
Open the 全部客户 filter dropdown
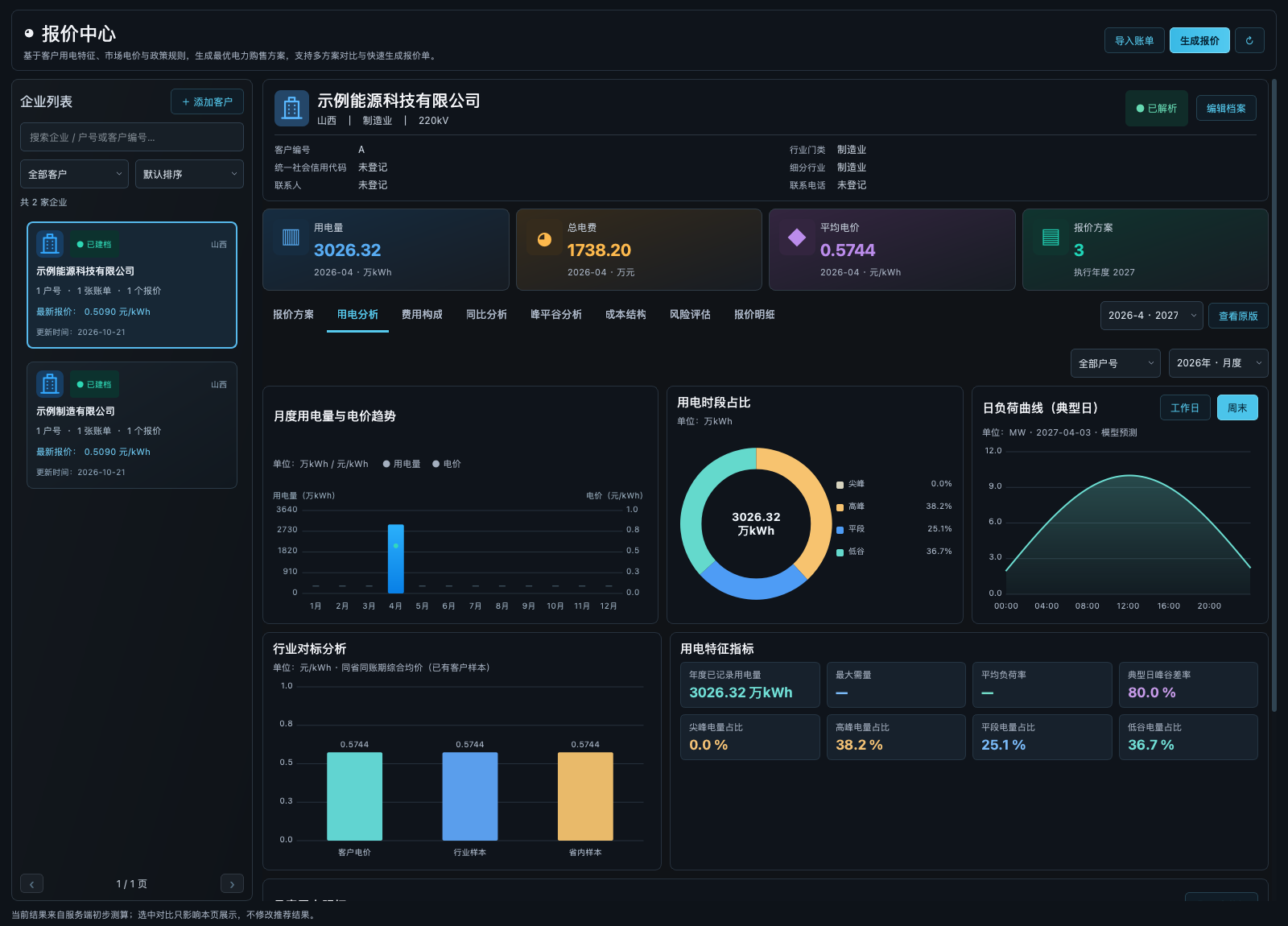click(74, 174)
